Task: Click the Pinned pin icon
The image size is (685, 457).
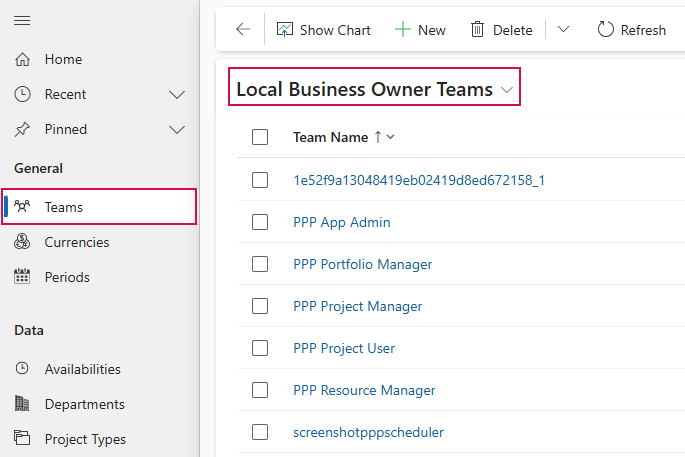Action: pyautogui.click(x=22, y=129)
